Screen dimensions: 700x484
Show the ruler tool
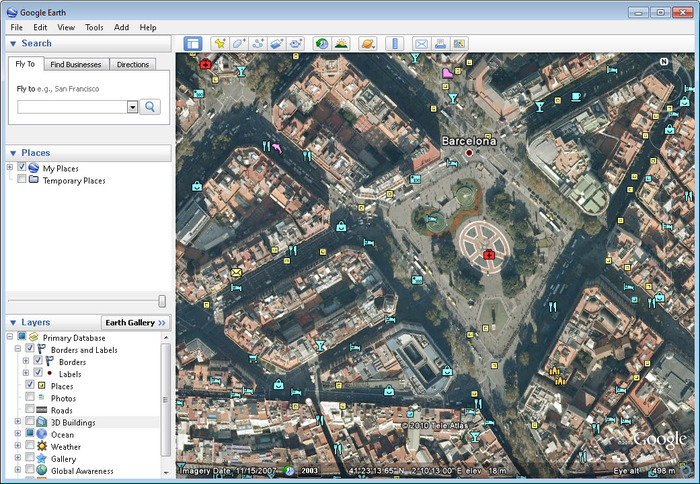394,44
